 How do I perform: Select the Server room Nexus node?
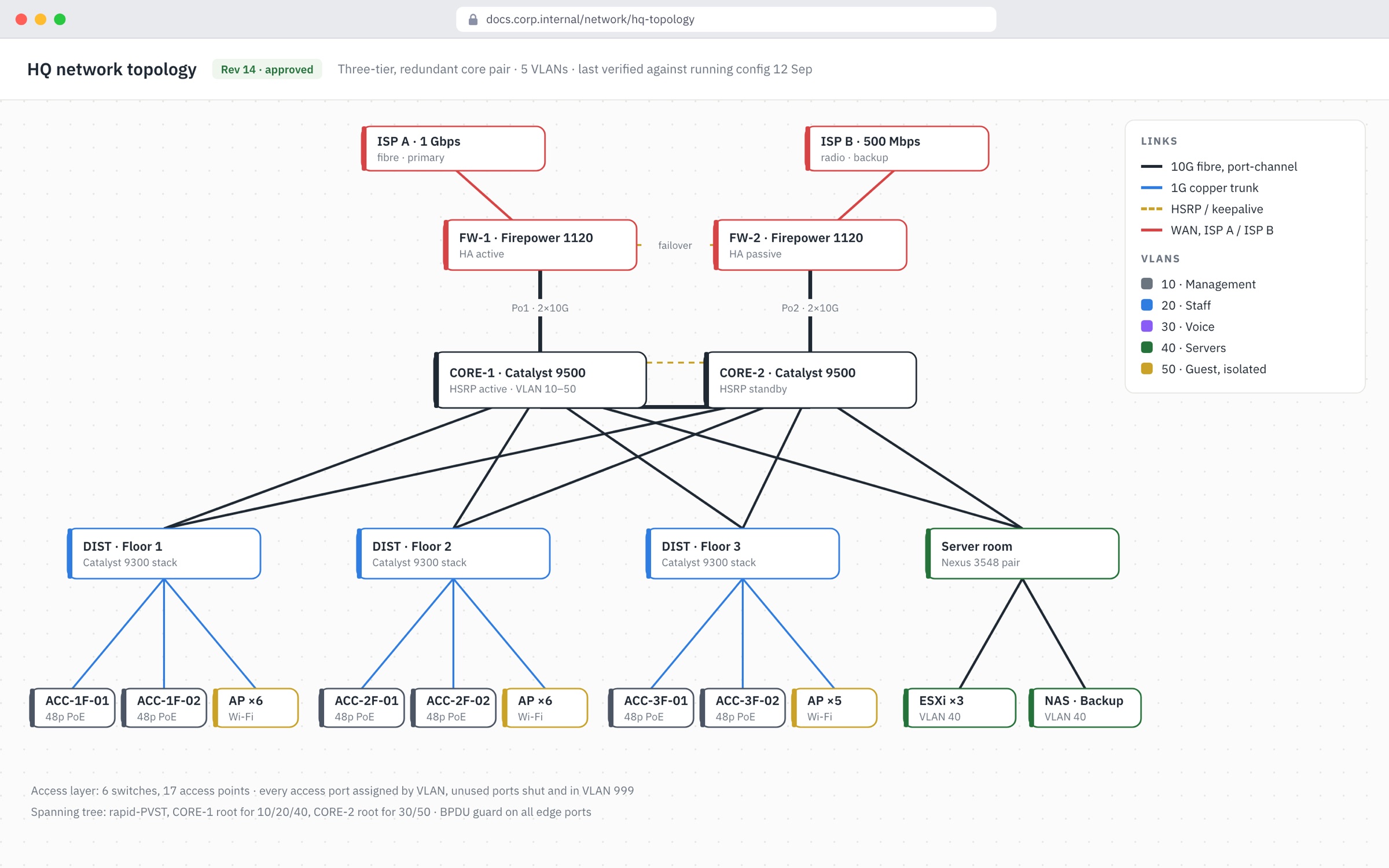[1022, 554]
